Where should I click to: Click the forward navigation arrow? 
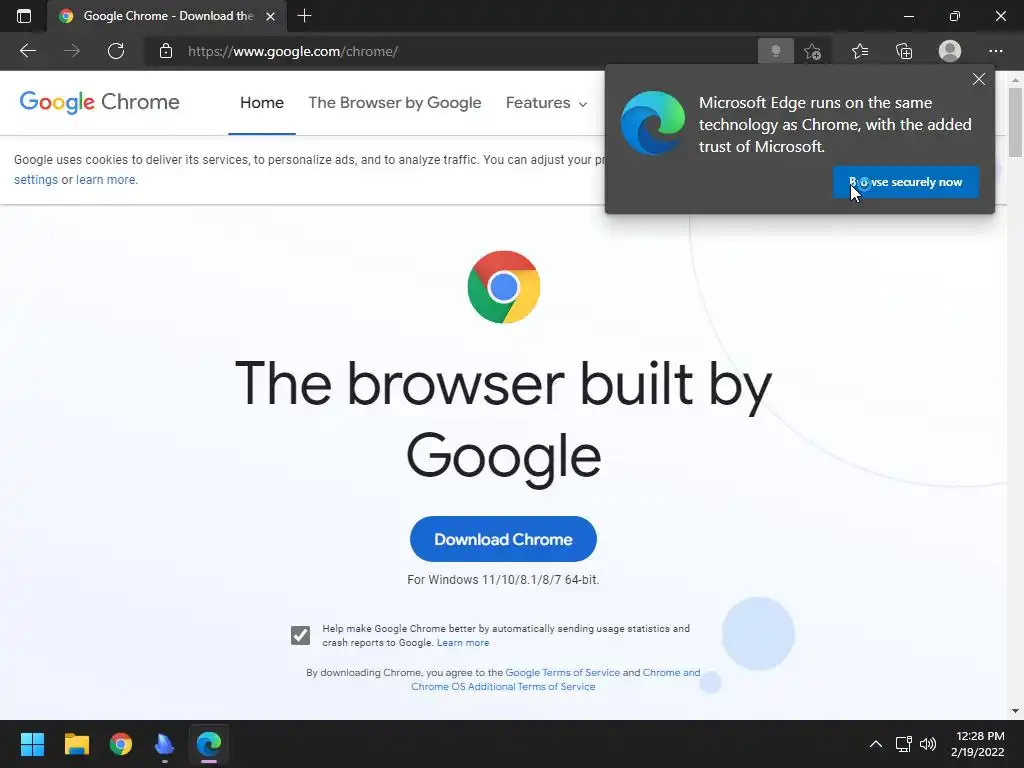[x=72, y=51]
